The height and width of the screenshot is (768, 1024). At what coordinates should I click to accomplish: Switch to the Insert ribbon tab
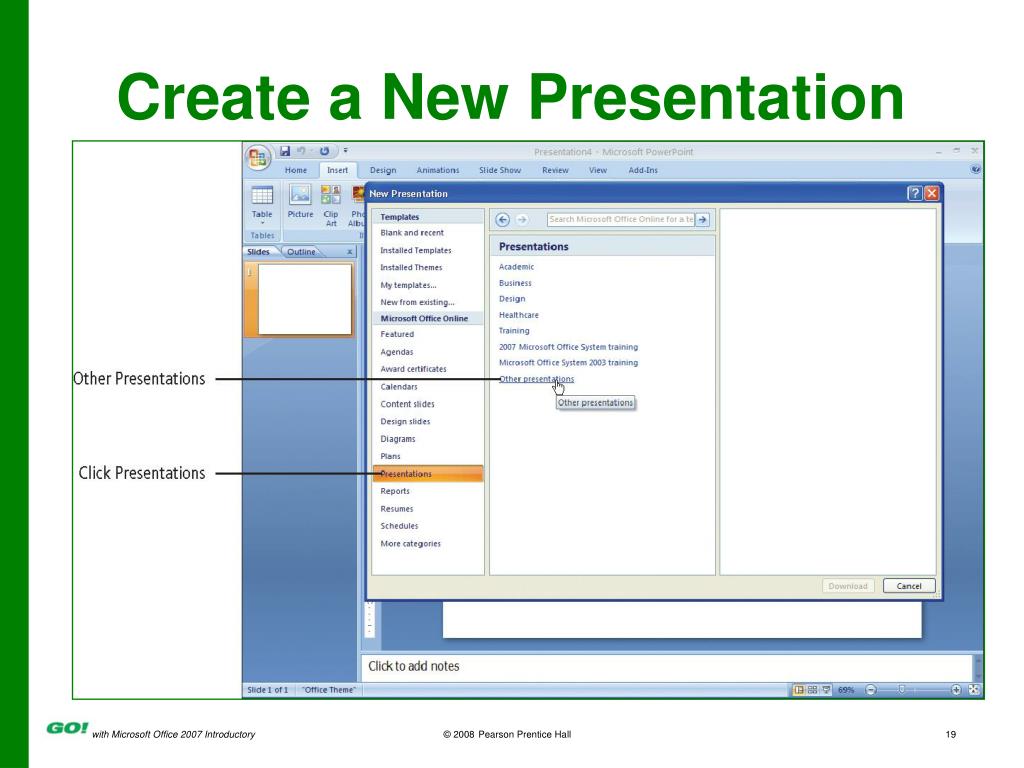point(338,170)
